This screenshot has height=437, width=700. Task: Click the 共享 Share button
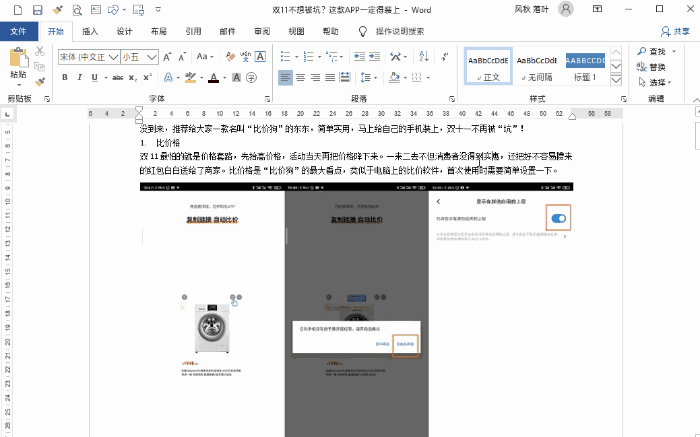point(675,31)
